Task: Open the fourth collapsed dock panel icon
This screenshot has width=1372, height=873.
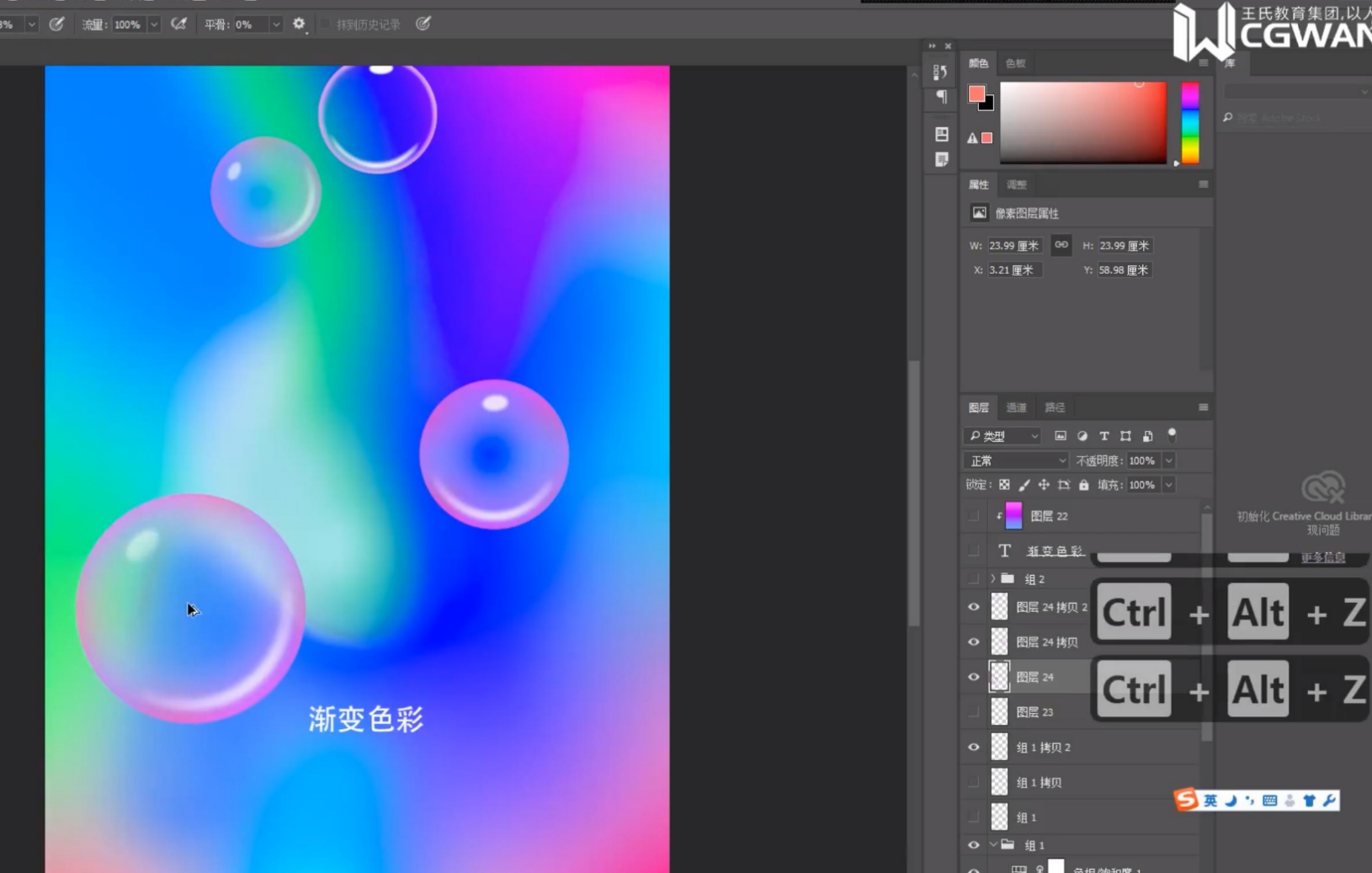Action: coord(941,159)
